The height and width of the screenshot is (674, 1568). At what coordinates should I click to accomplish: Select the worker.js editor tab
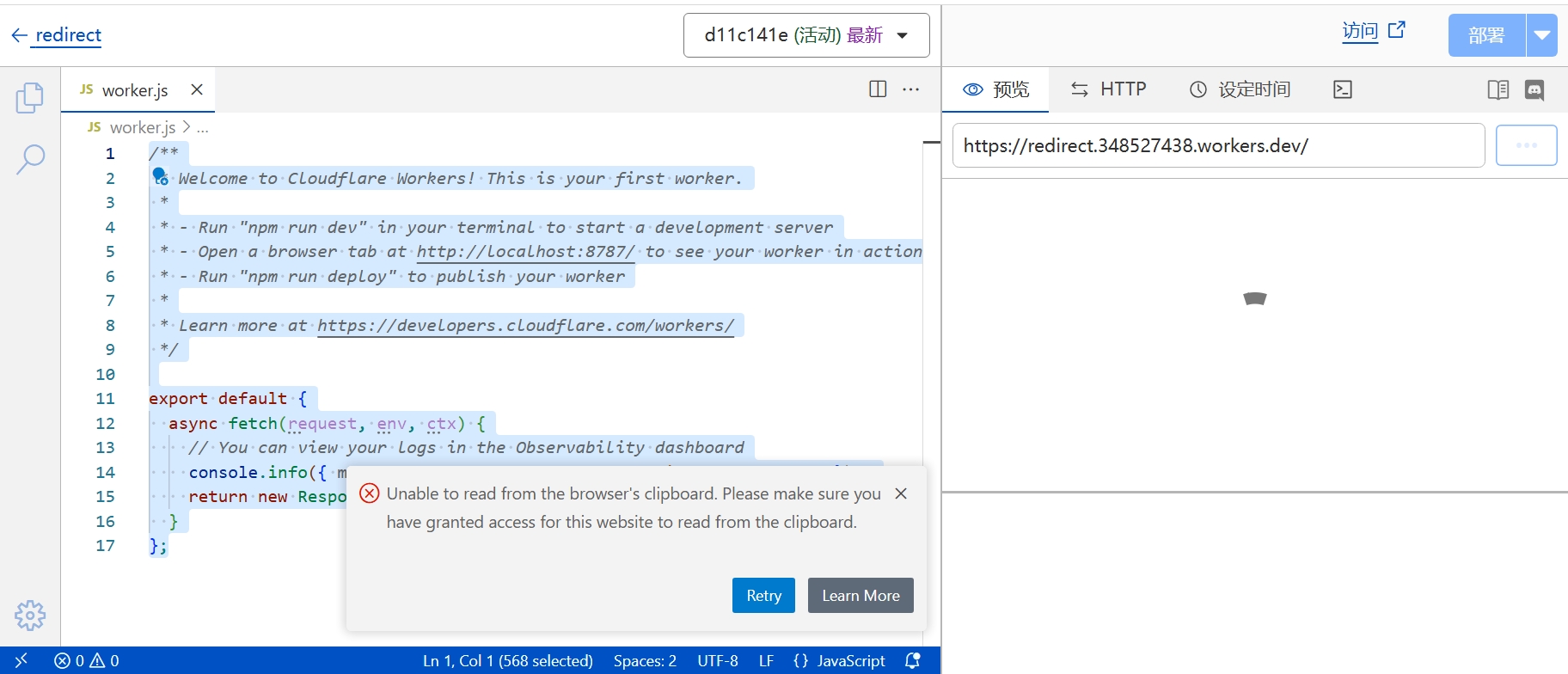point(138,89)
